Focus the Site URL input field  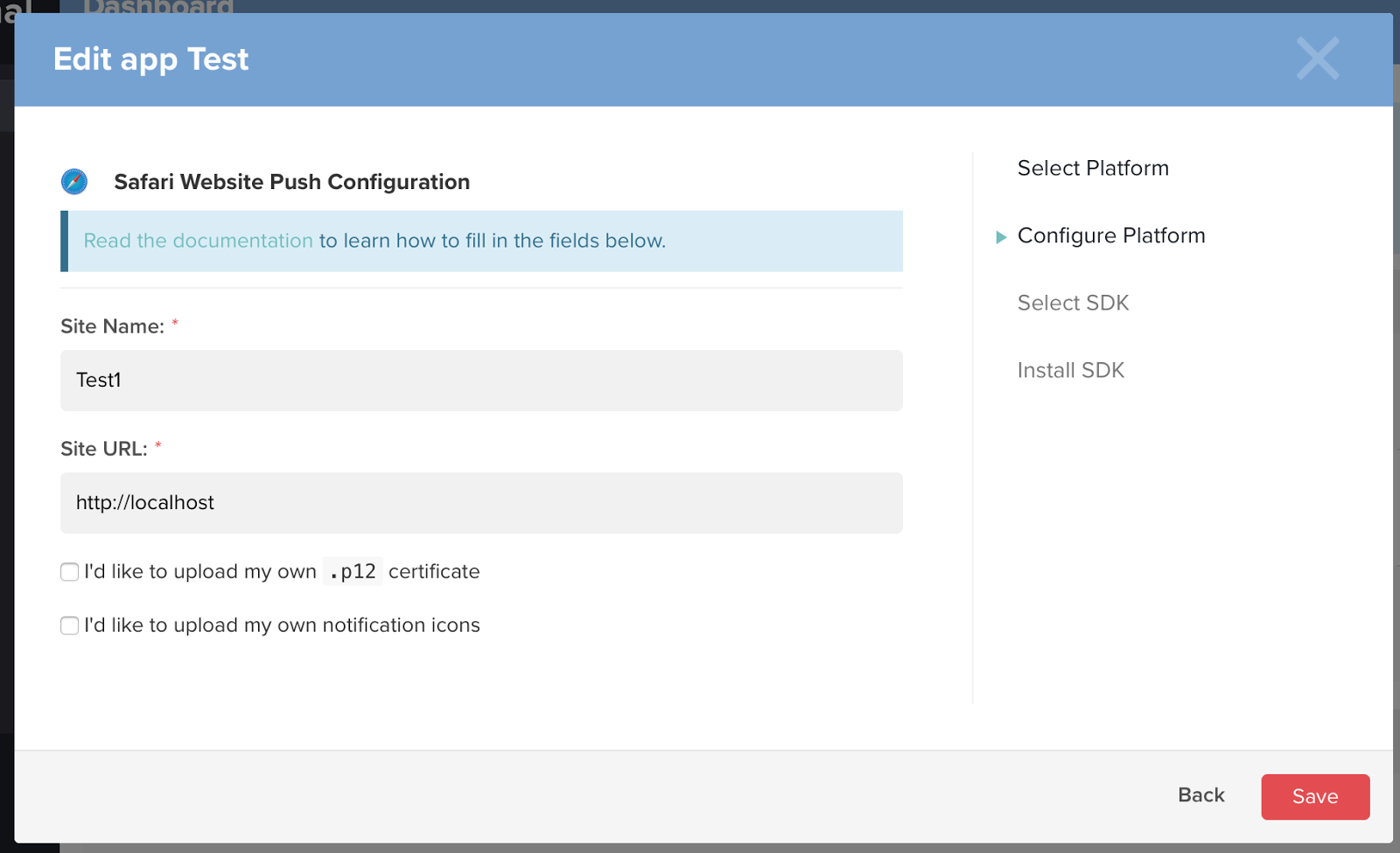(x=481, y=503)
